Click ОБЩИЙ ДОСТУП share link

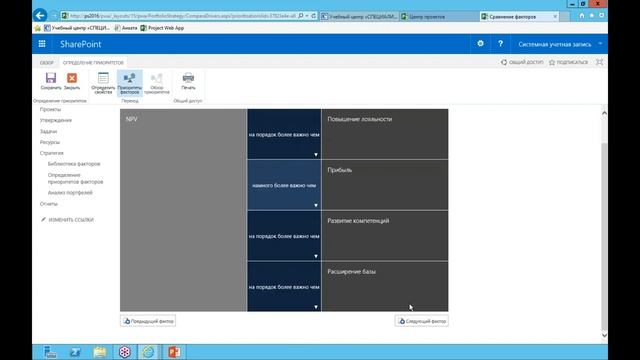click(522, 62)
